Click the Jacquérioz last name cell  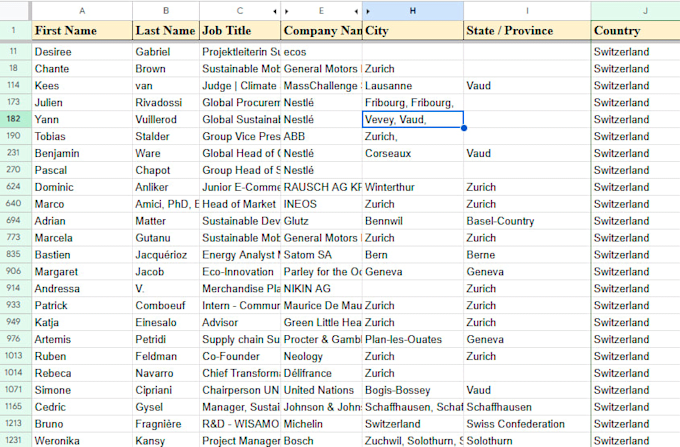[x=166, y=255]
